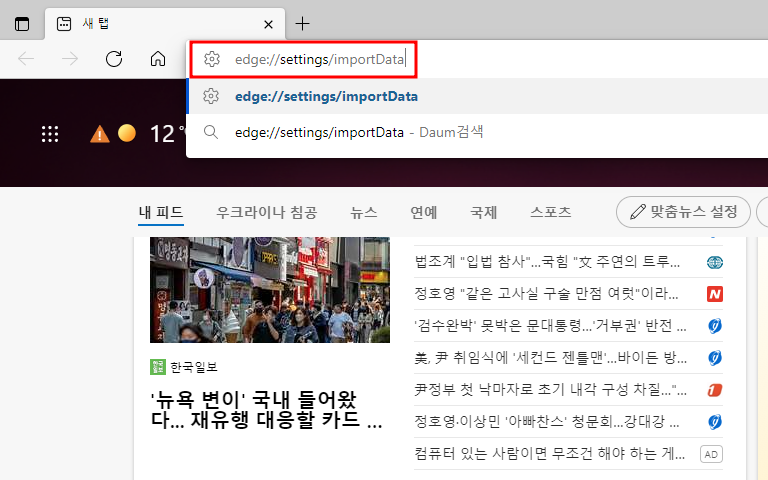Reload the page with refresh icon
The image size is (768, 480).
pyautogui.click(x=114, y=59)
